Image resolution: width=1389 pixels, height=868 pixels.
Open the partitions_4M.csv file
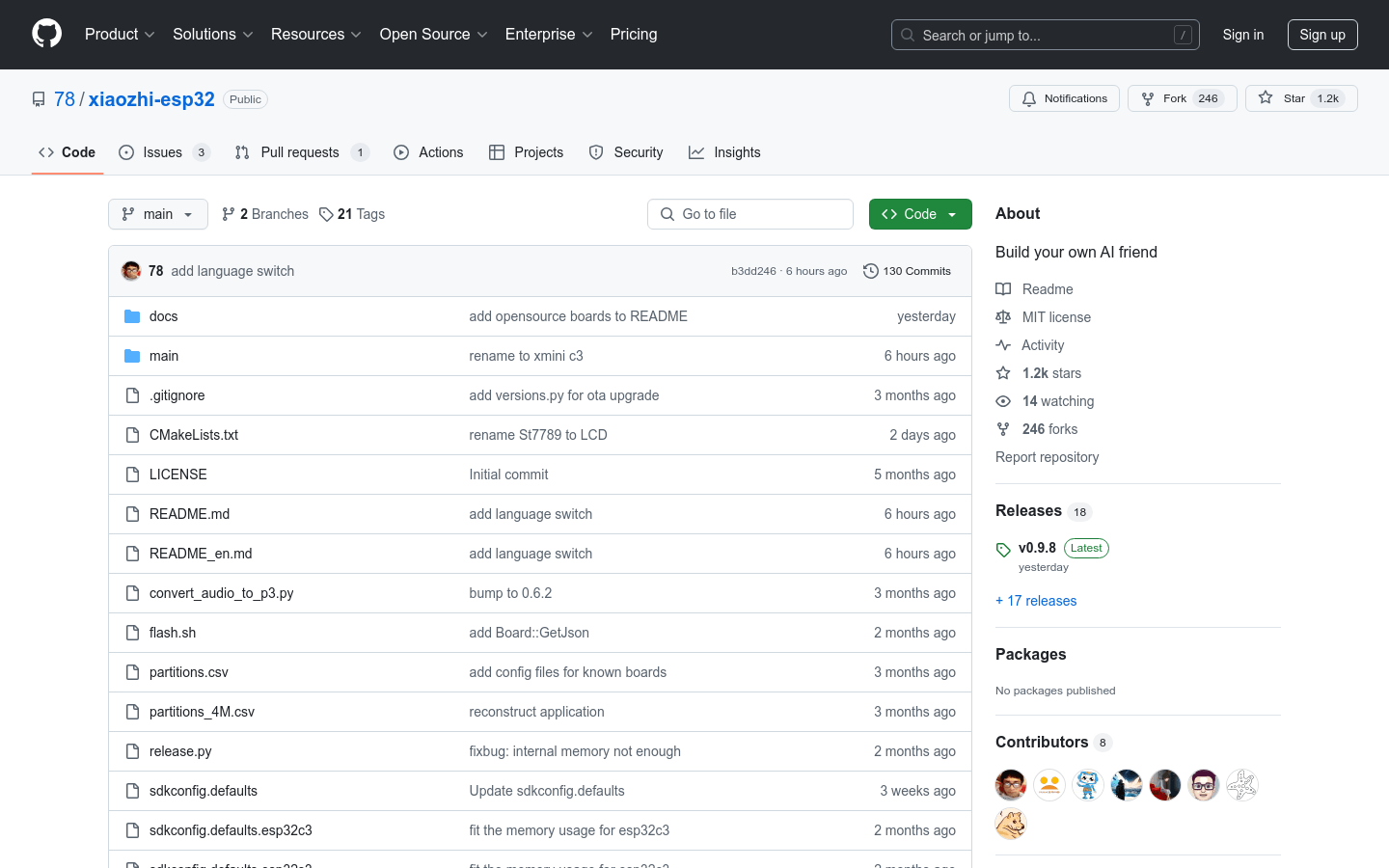coord(203,712)
